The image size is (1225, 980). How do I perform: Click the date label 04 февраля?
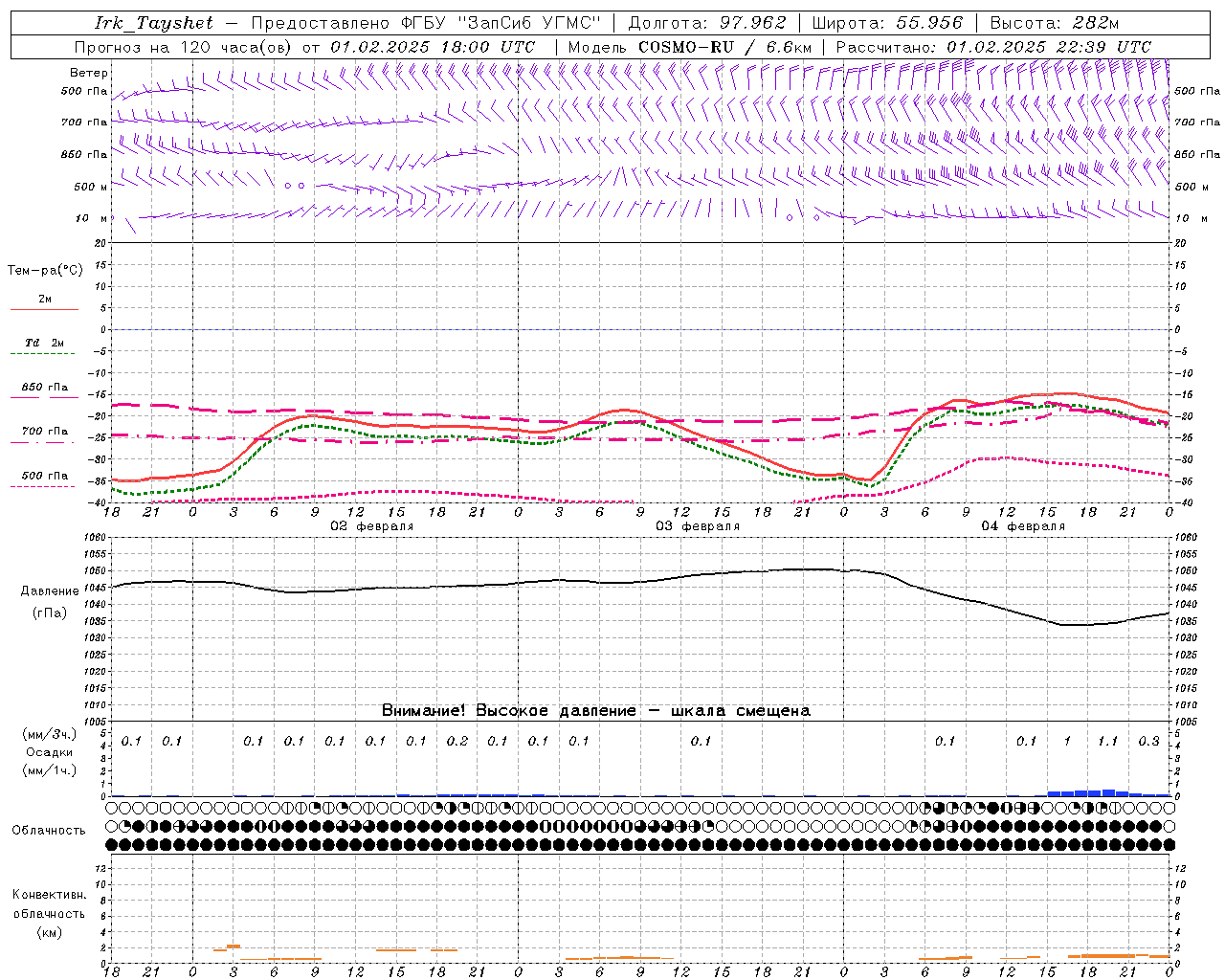click(1023, 526)
